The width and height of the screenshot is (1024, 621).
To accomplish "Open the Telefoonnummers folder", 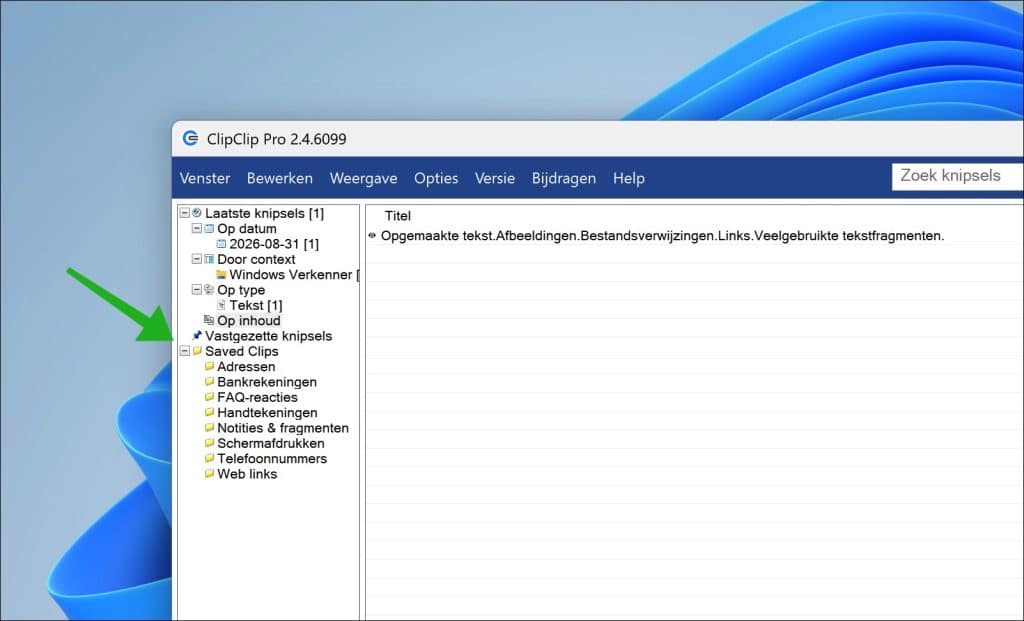I will tap(272, 459).
